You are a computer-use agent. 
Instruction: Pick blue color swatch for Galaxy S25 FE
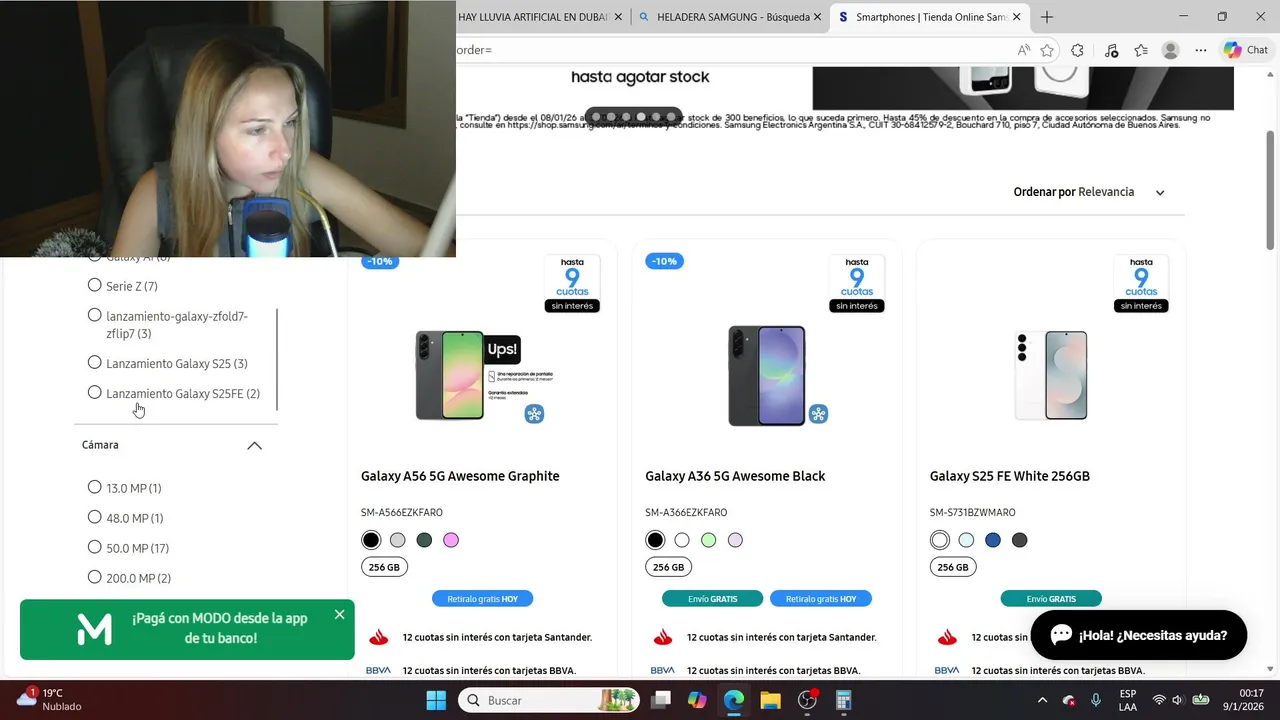pos(993,540)
